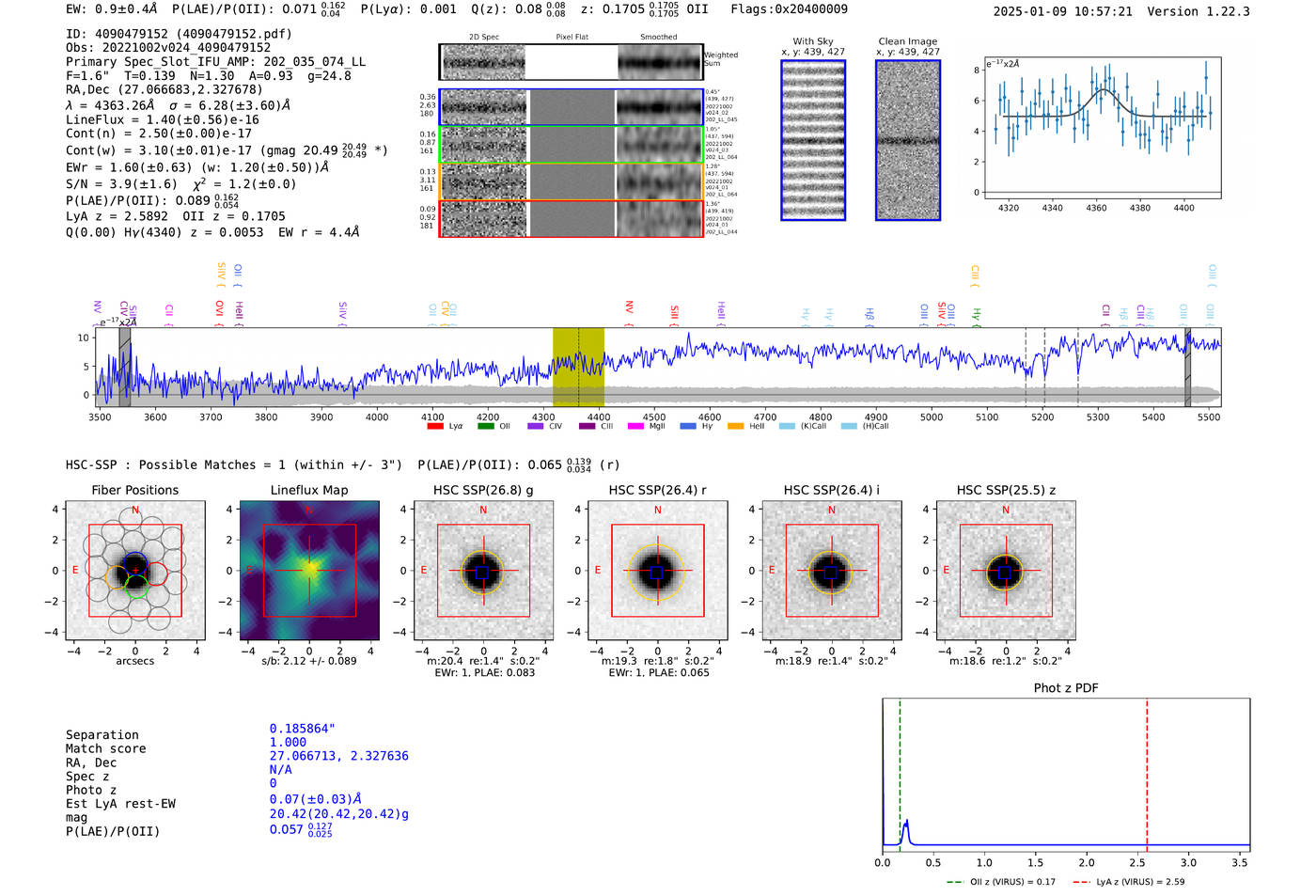The image size is (1316, 896).
Task: Select the HSC SSP r-band cutout
Action: point(657,571)
